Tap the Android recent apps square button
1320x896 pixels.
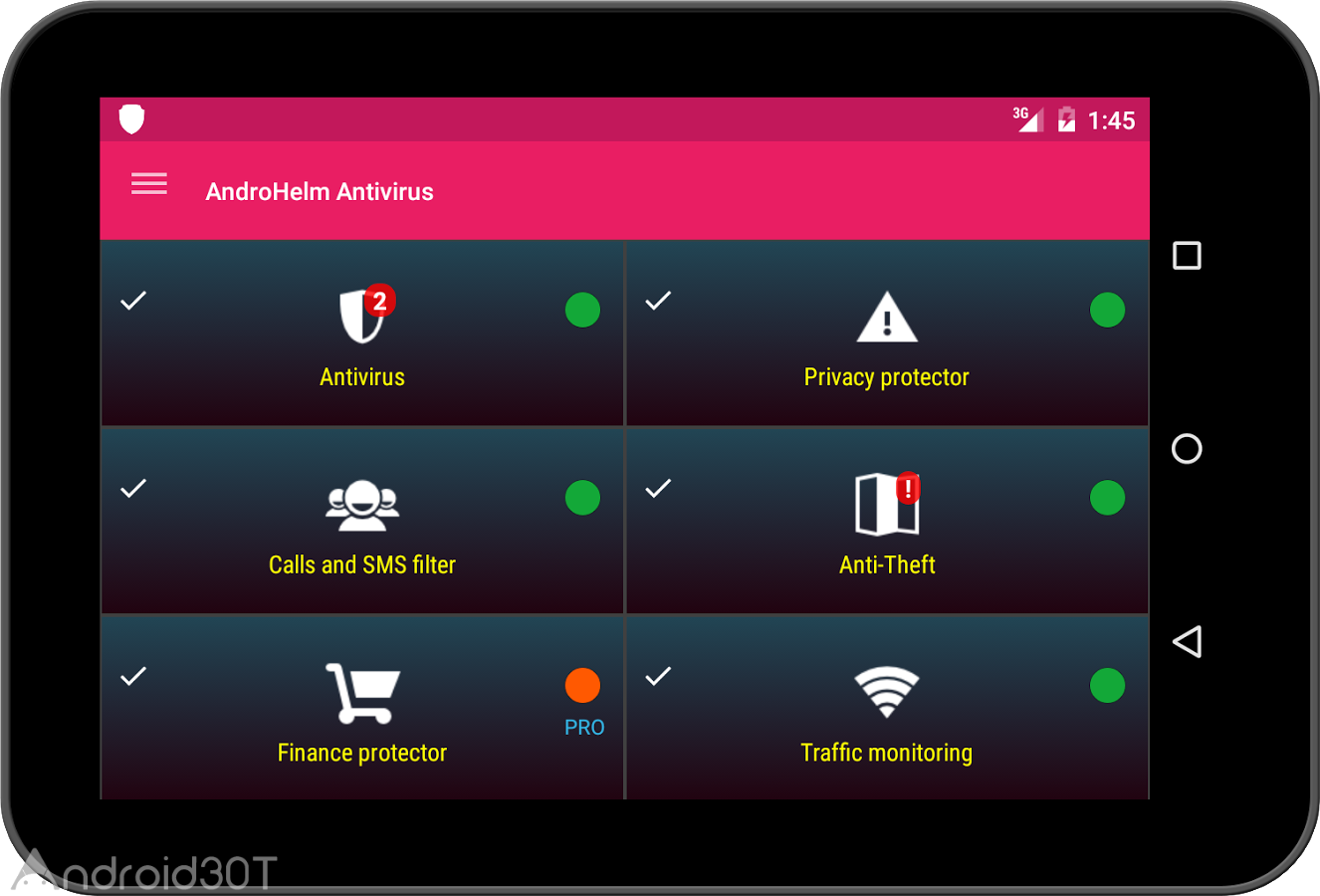tap(1187, 256)
